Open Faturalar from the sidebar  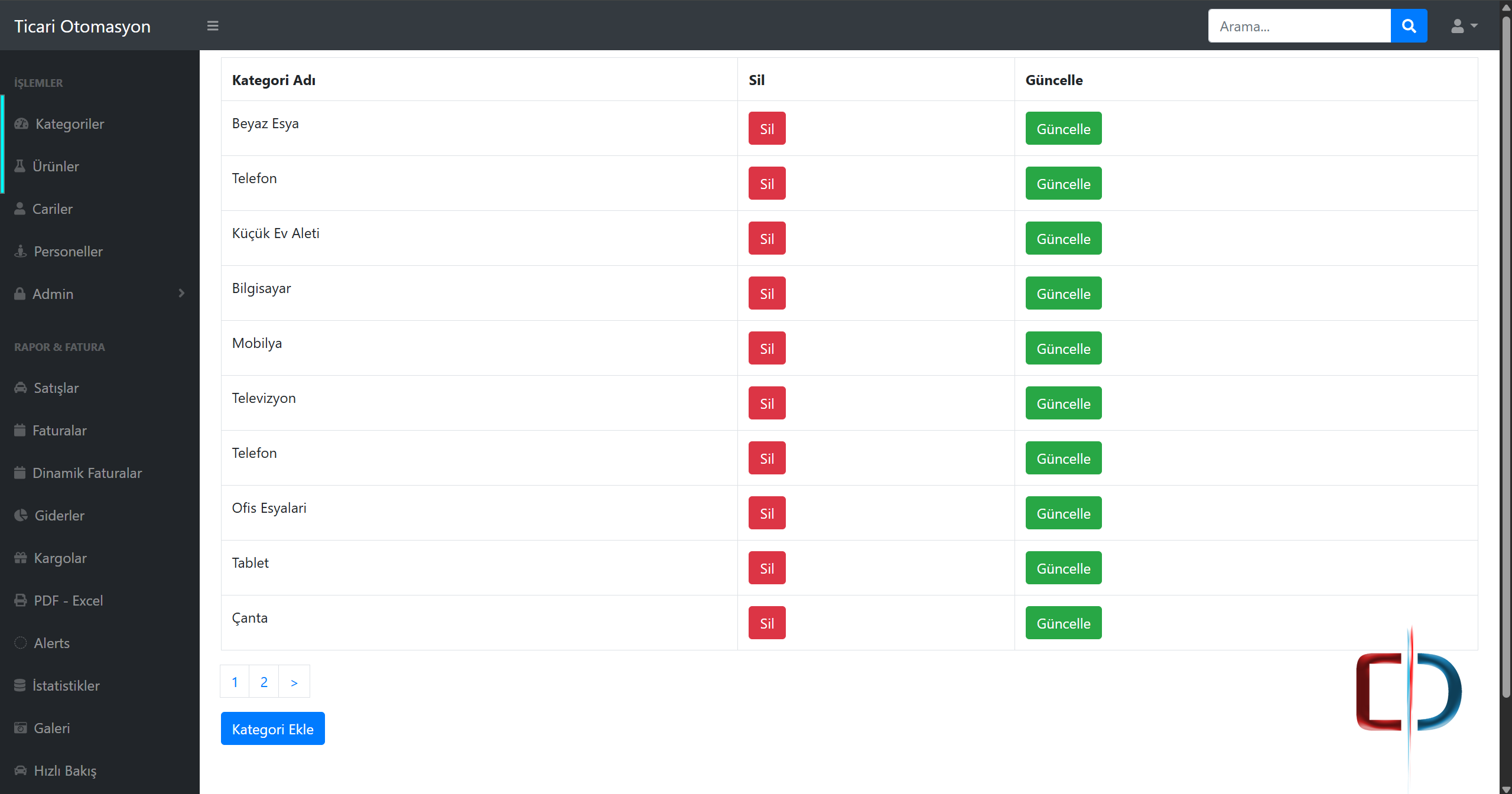click(59, 430)
